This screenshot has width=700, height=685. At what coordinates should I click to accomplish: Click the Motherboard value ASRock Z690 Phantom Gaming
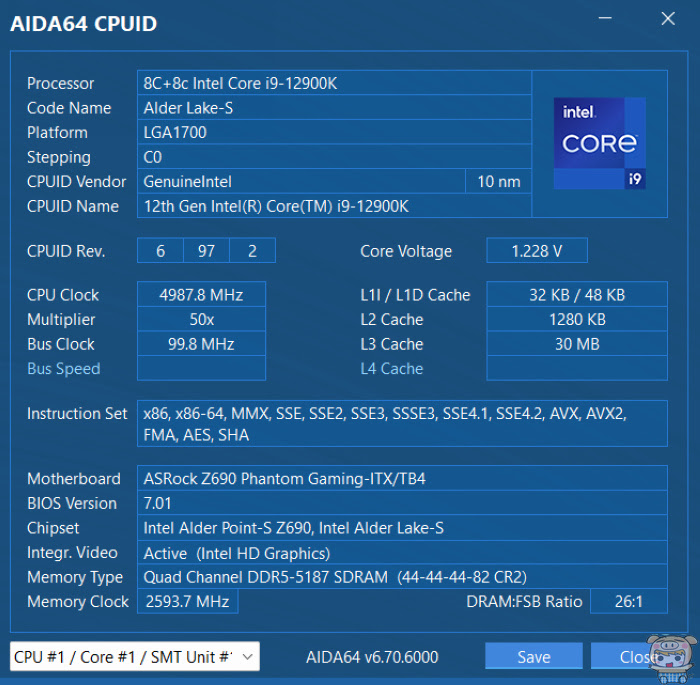pos(402,478)
